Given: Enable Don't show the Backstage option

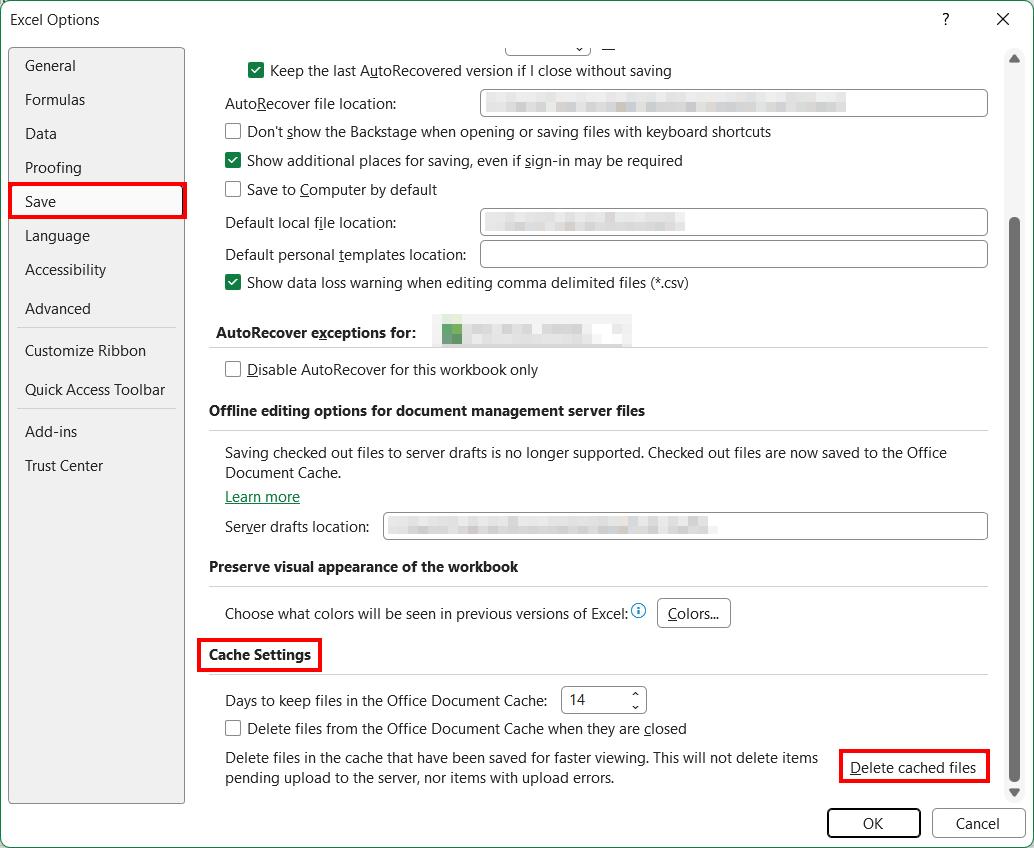Looking at the screenshot, I should coord(233,131).
